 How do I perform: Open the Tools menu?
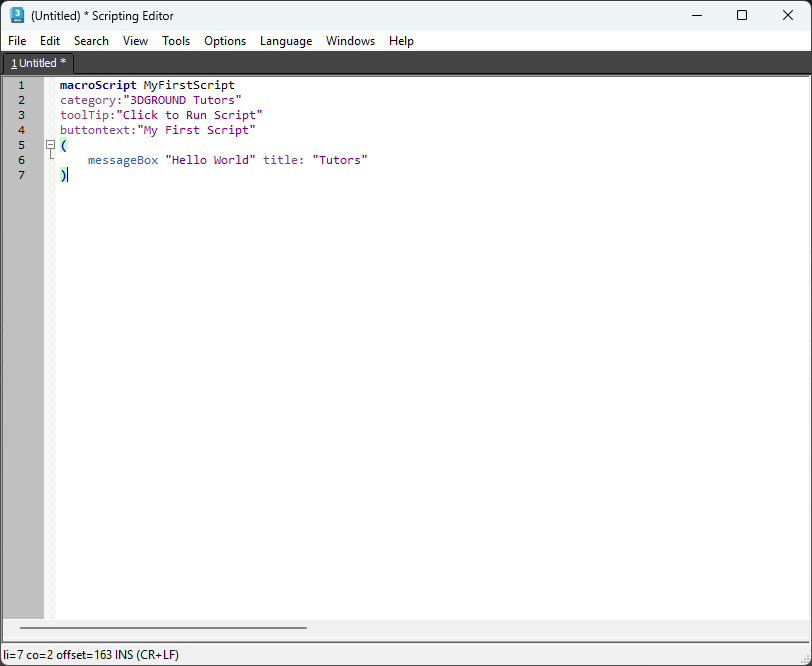tap(176, 41)
